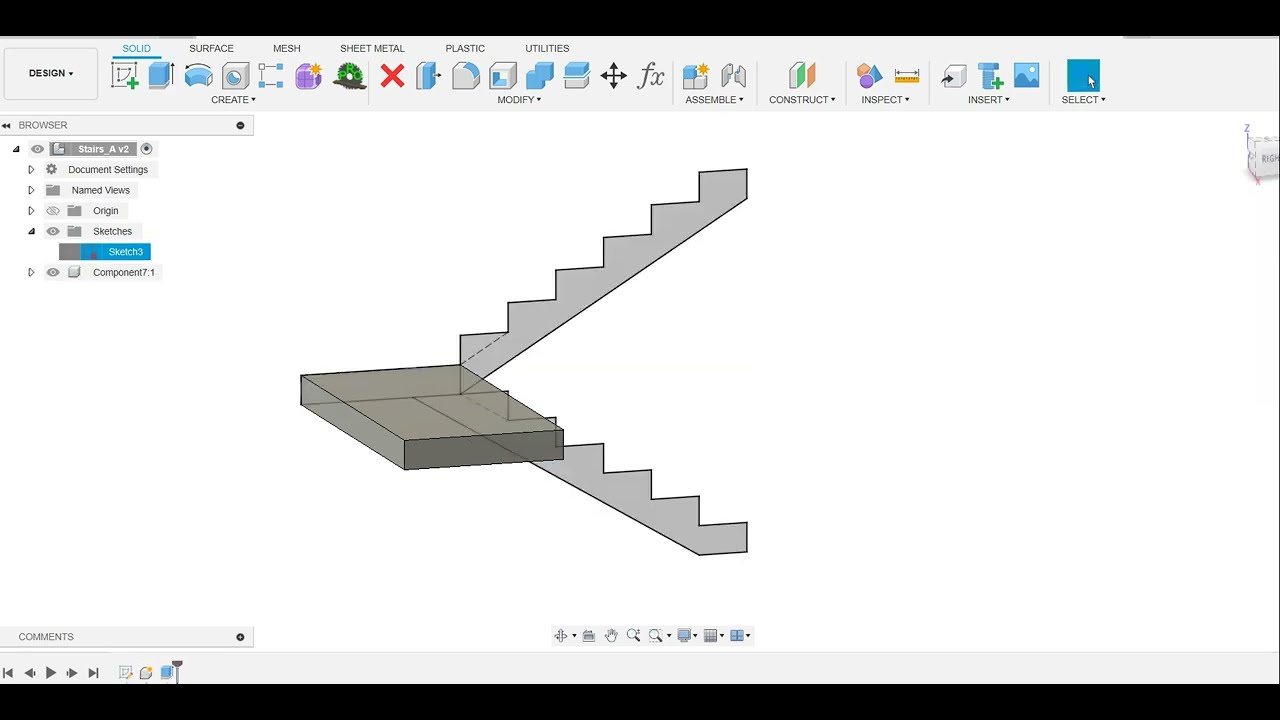
Task: Toggle visibility of Stairs_A v2 root
Action: [x=38, y=149]
